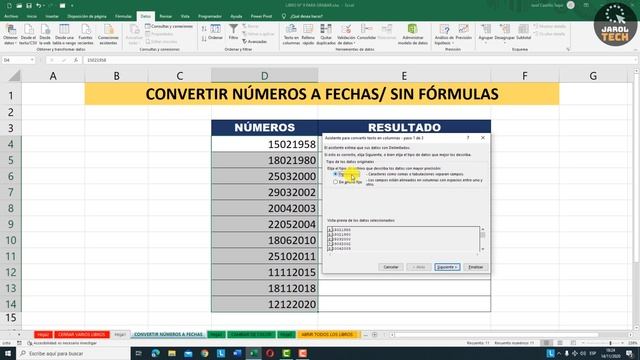
Task: Open CERRAR VARIOS LIBROS sheet tab
Action: click(x=82, y=335)
